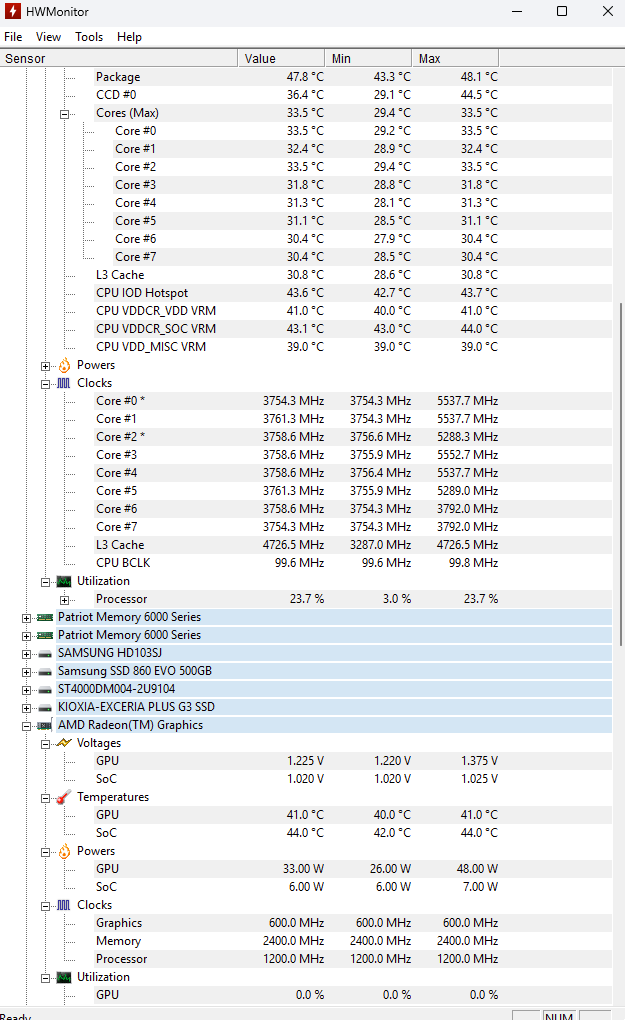Click the thermometer icon beside GPU Temperatures
The height and width of the screenshot is (1020, 625).
(64, 797)
